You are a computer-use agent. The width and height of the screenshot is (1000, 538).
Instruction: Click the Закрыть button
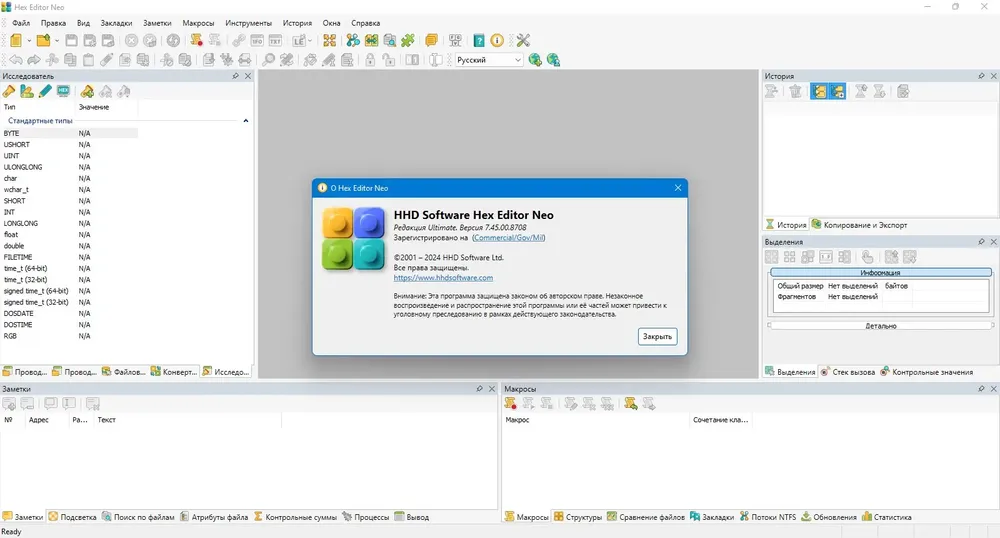[657, 337]
